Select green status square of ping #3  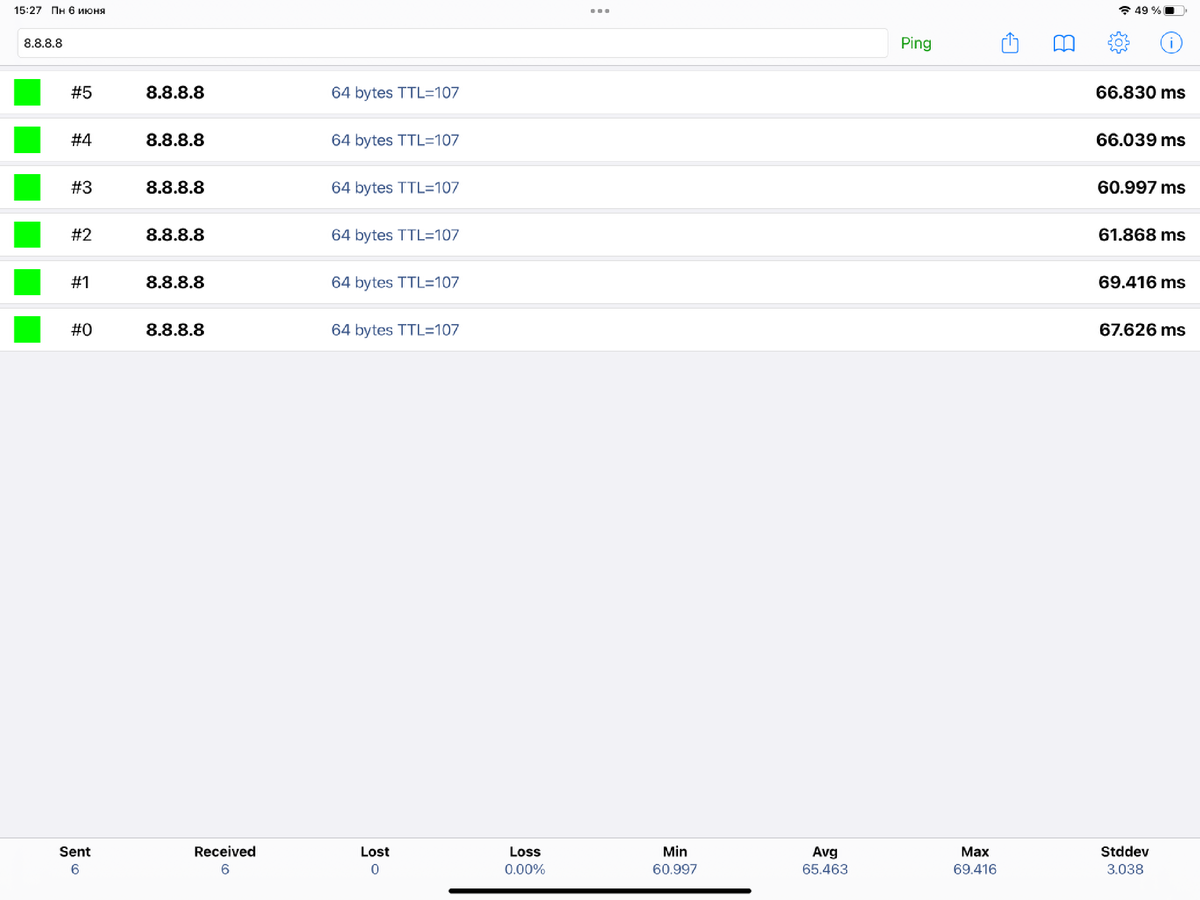tap(27, 187)
